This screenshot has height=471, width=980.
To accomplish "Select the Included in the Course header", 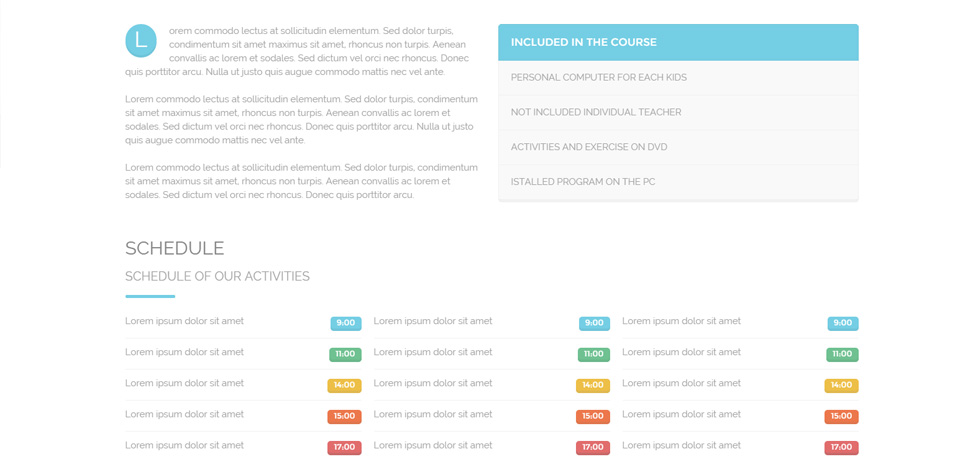I will (x=678, y=42).
